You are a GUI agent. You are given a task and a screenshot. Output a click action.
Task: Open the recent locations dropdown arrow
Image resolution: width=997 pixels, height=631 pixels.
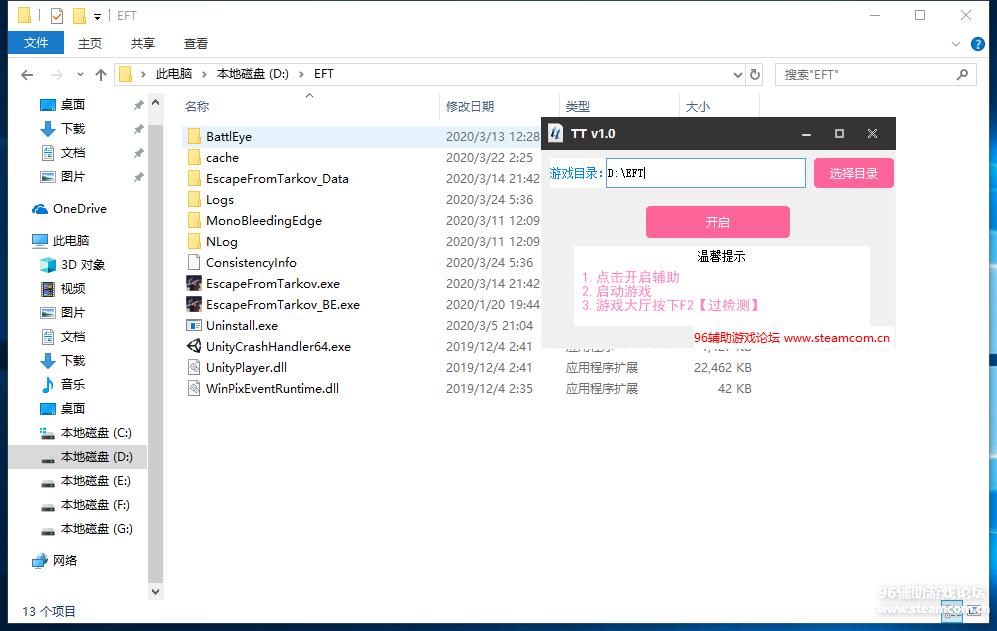pyautogui.click(x=79, y=75)
